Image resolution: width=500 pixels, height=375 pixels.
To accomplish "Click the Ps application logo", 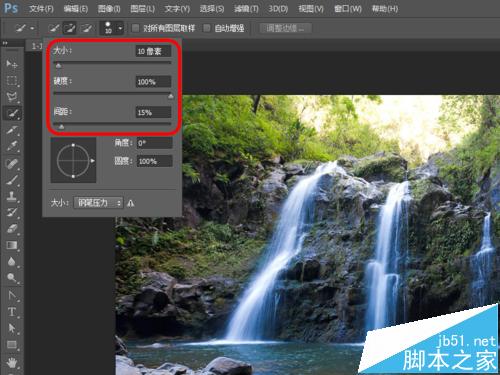I will point(11,8).
